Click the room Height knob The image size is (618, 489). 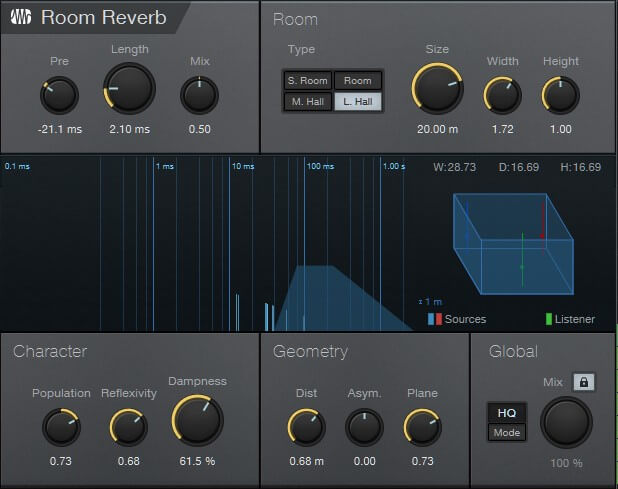tap(560, 95)
